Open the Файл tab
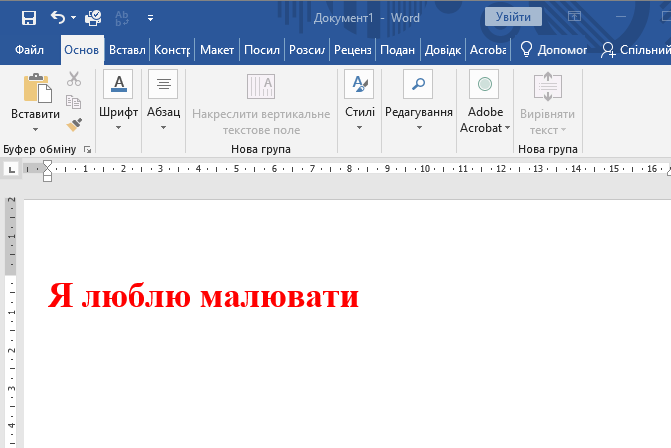 point(29,50)
